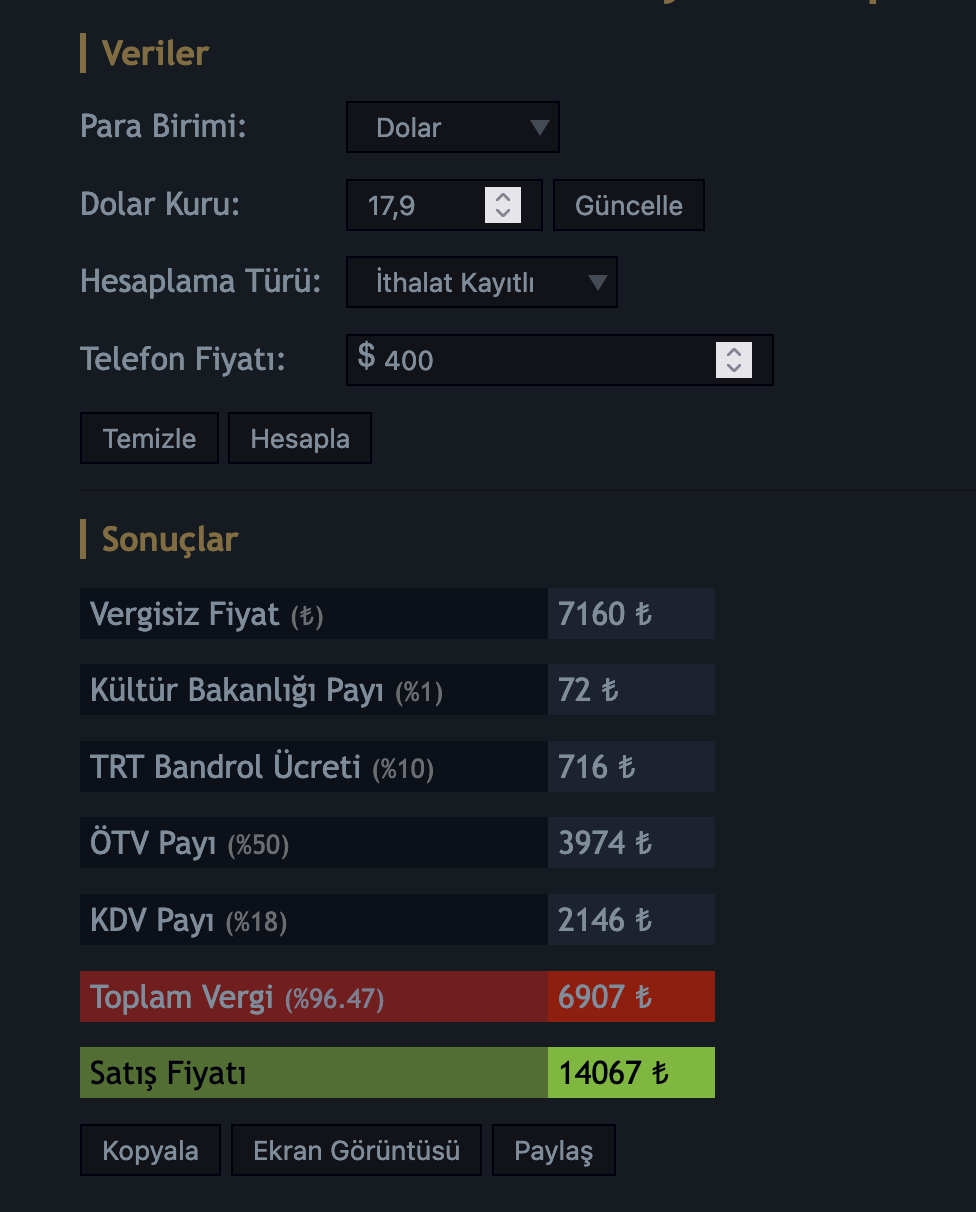Screen dimensions: 976x1212
Task: Focus the Telefon Fiyatı input field
Action: [560, 359]
